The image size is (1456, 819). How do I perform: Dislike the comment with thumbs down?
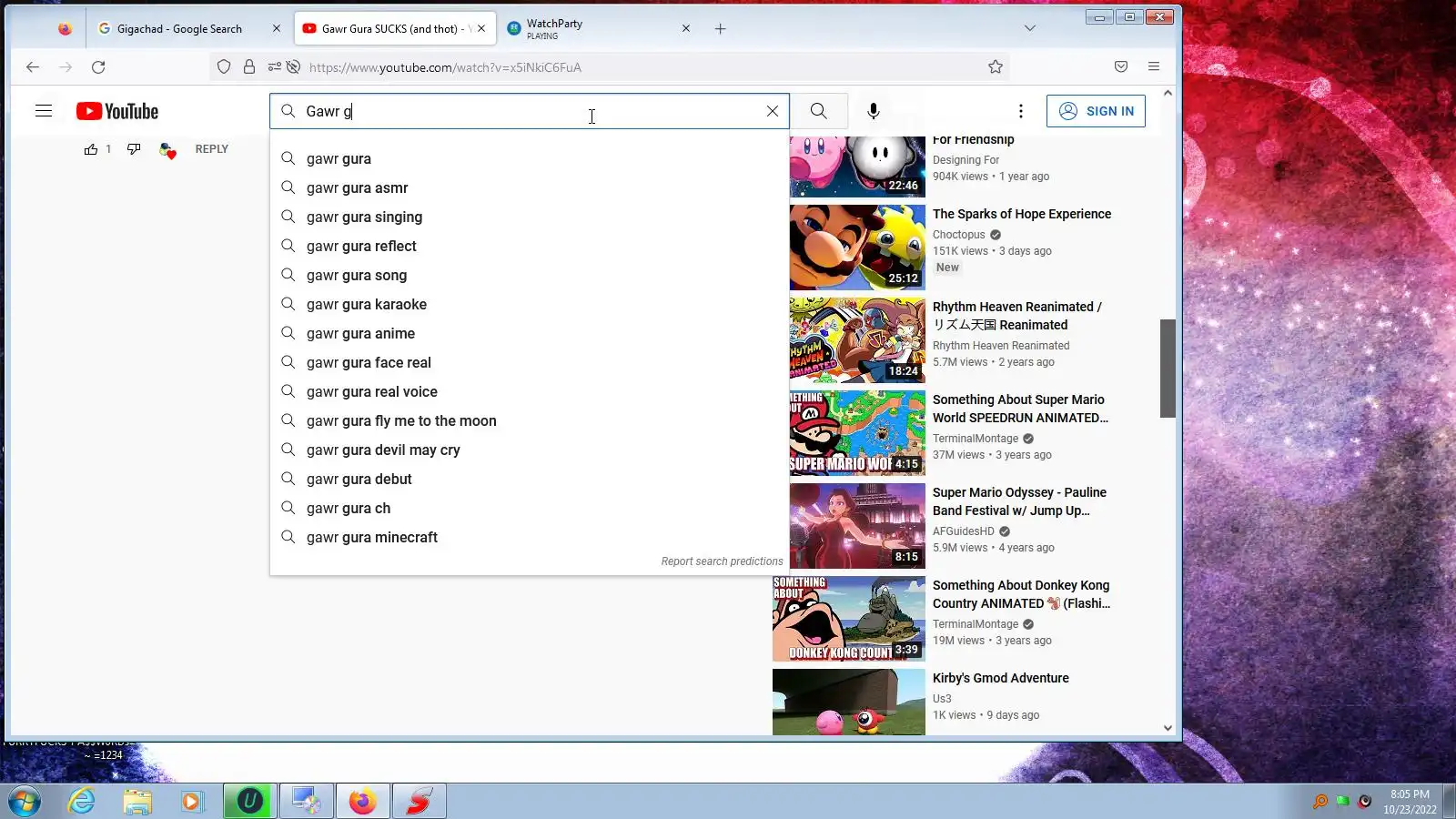134,149
